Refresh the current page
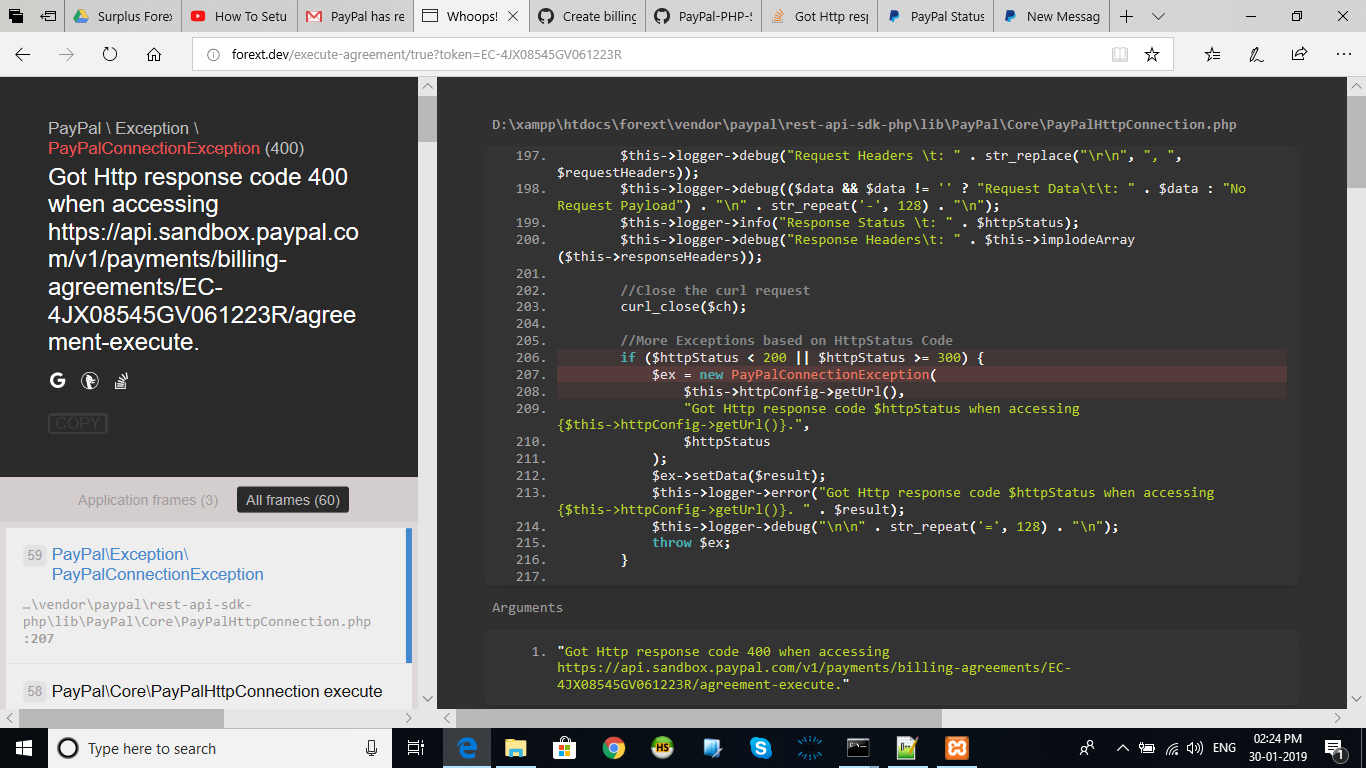 pos(110,55)
